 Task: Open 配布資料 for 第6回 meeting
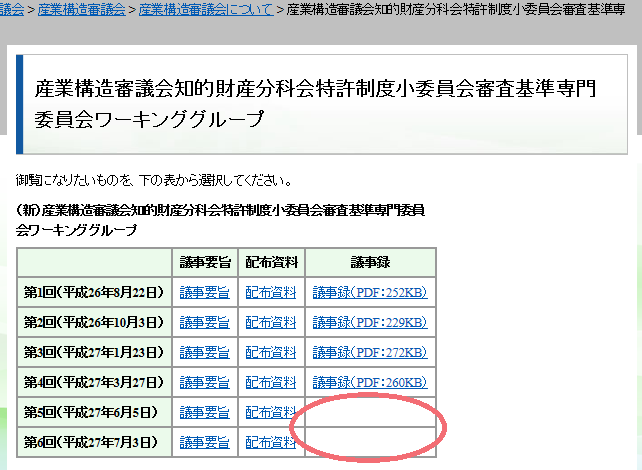coord(271,442)
